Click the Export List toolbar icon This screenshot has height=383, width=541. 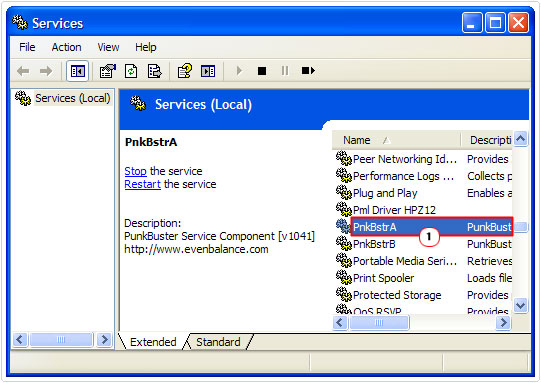click(154, 71)
